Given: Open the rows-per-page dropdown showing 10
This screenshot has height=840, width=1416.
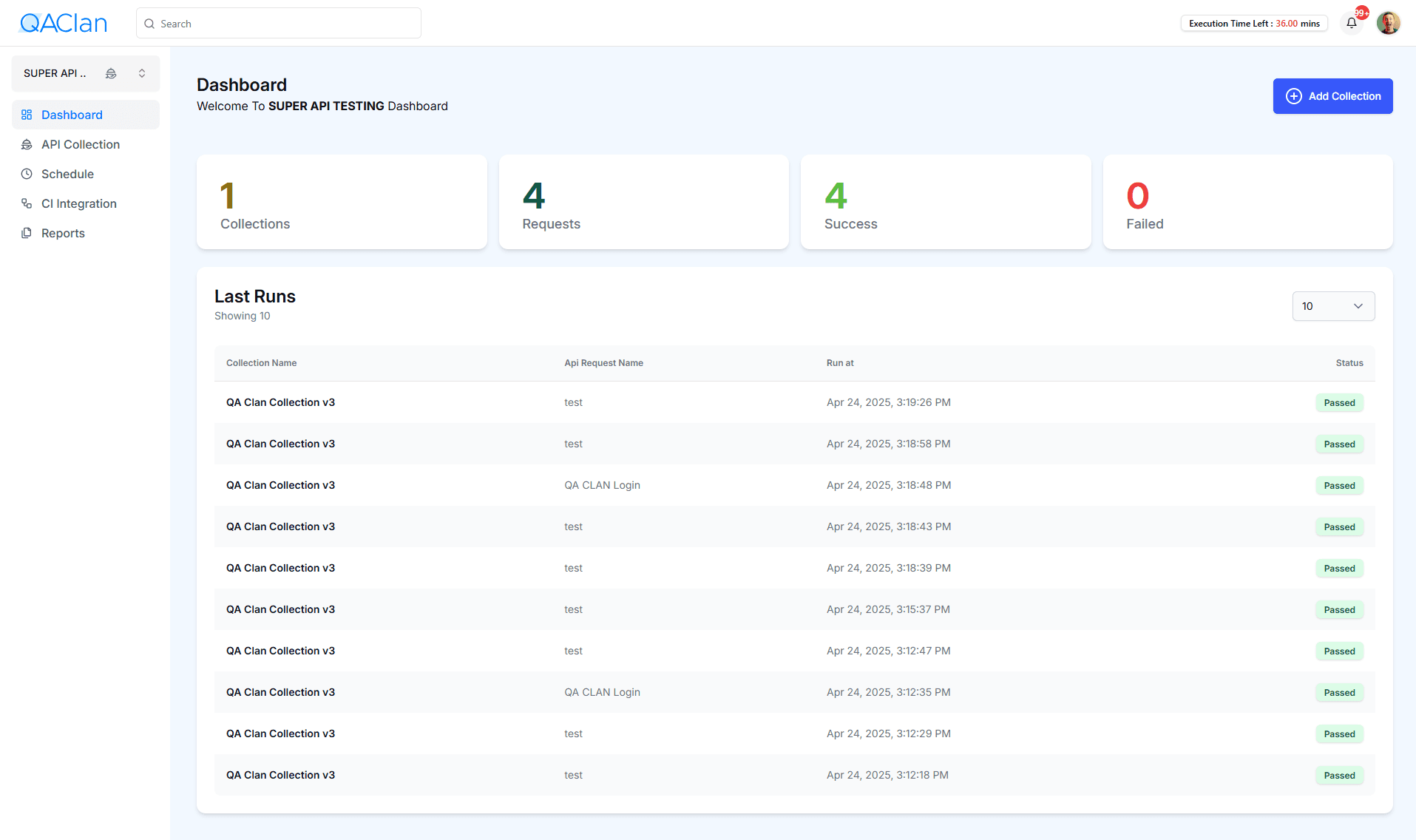Looking at the screenshot, I should pos(1333,306).
